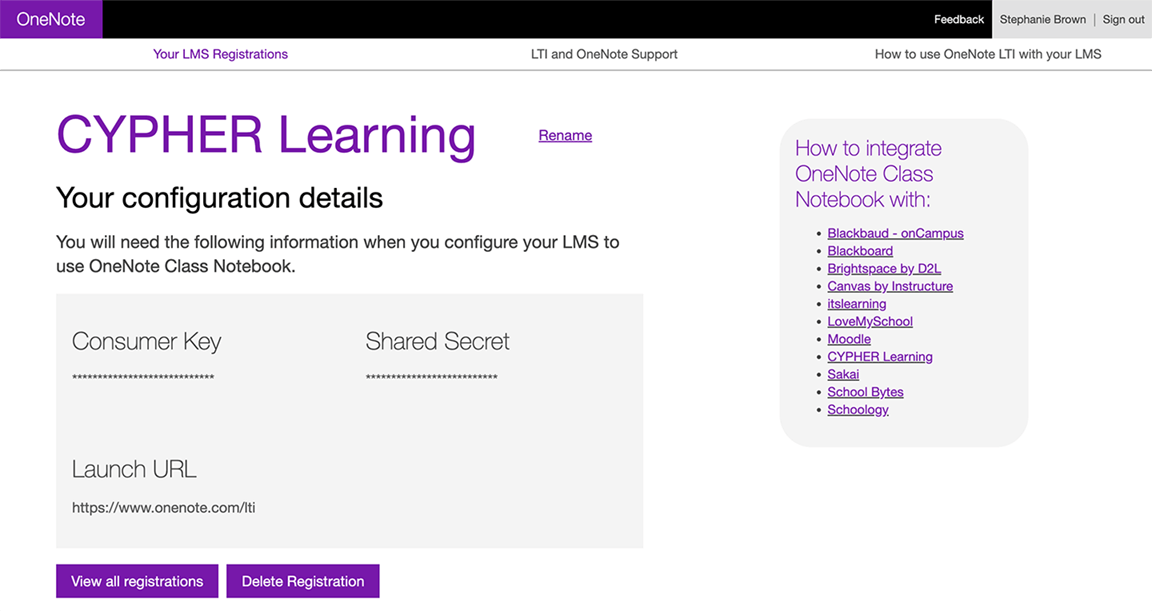Click the Delete Registration button
Screen dimensions: 1152x611
click(x=303, y=581)
